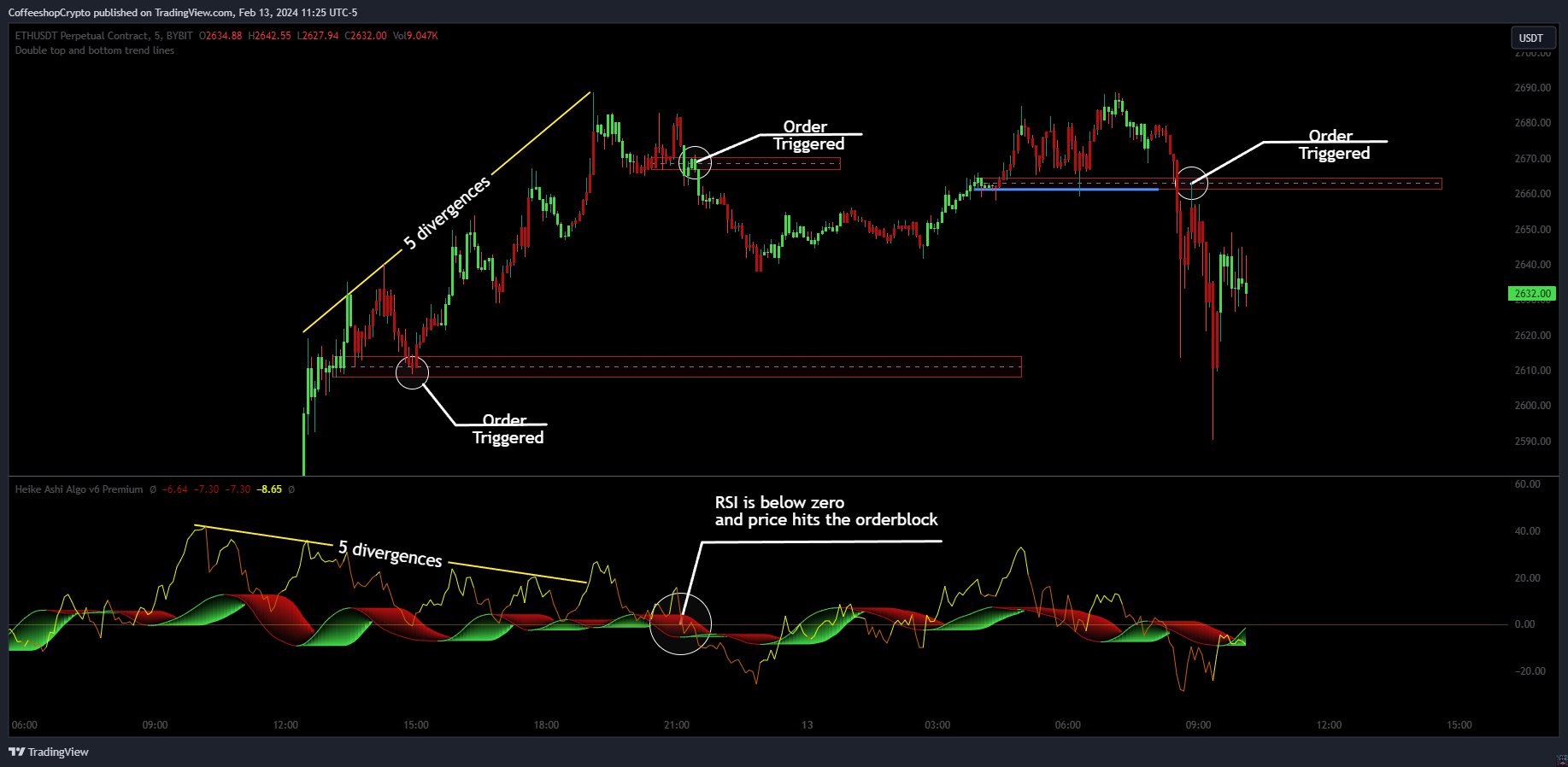The height and width of the screenshot is (767, 1568).
Task: Click the empty-set symbol after Heike Ashi Algo title
Action: pos(153,489)
